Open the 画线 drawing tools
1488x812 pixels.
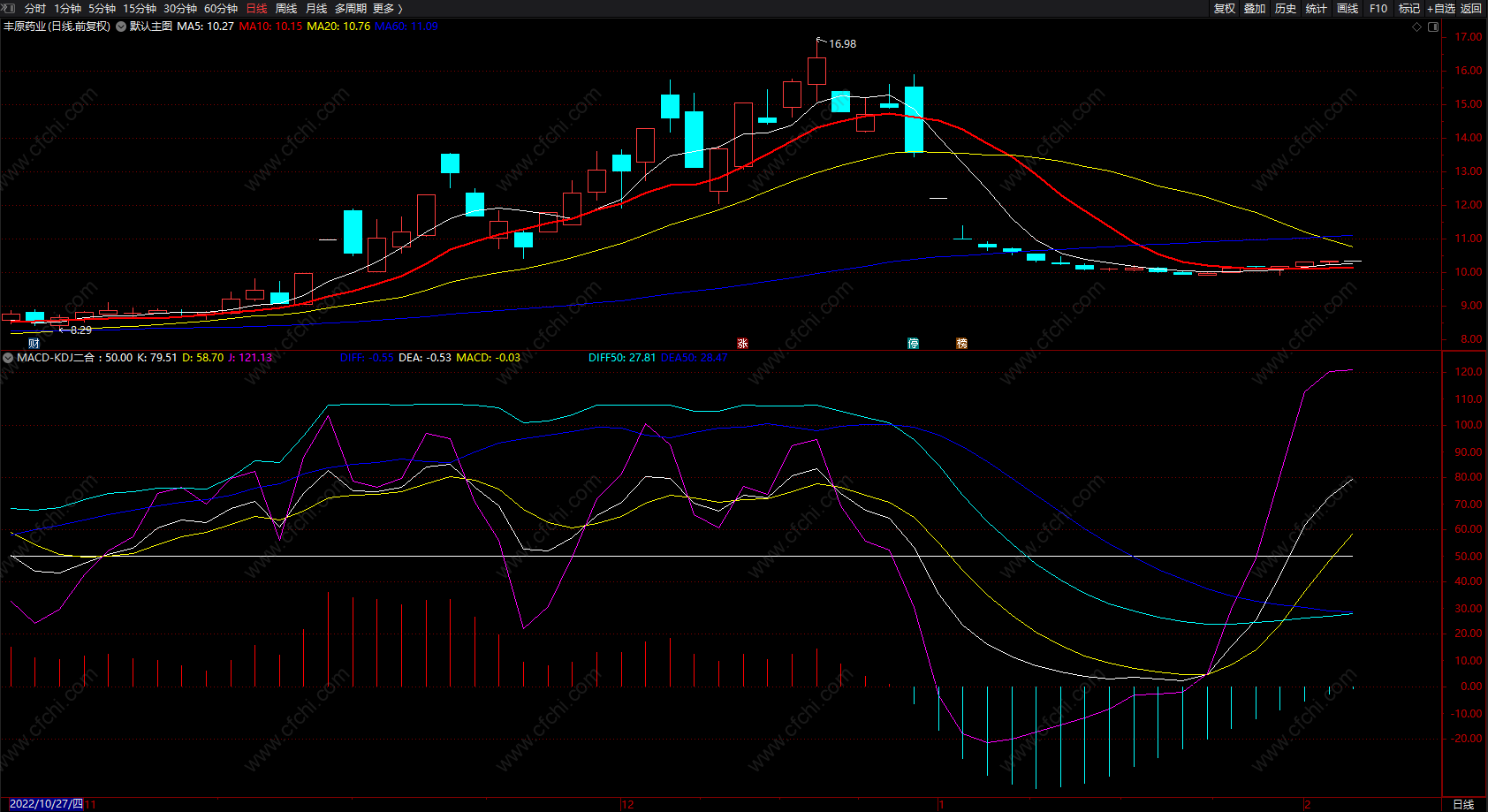tap(1348, 8)
